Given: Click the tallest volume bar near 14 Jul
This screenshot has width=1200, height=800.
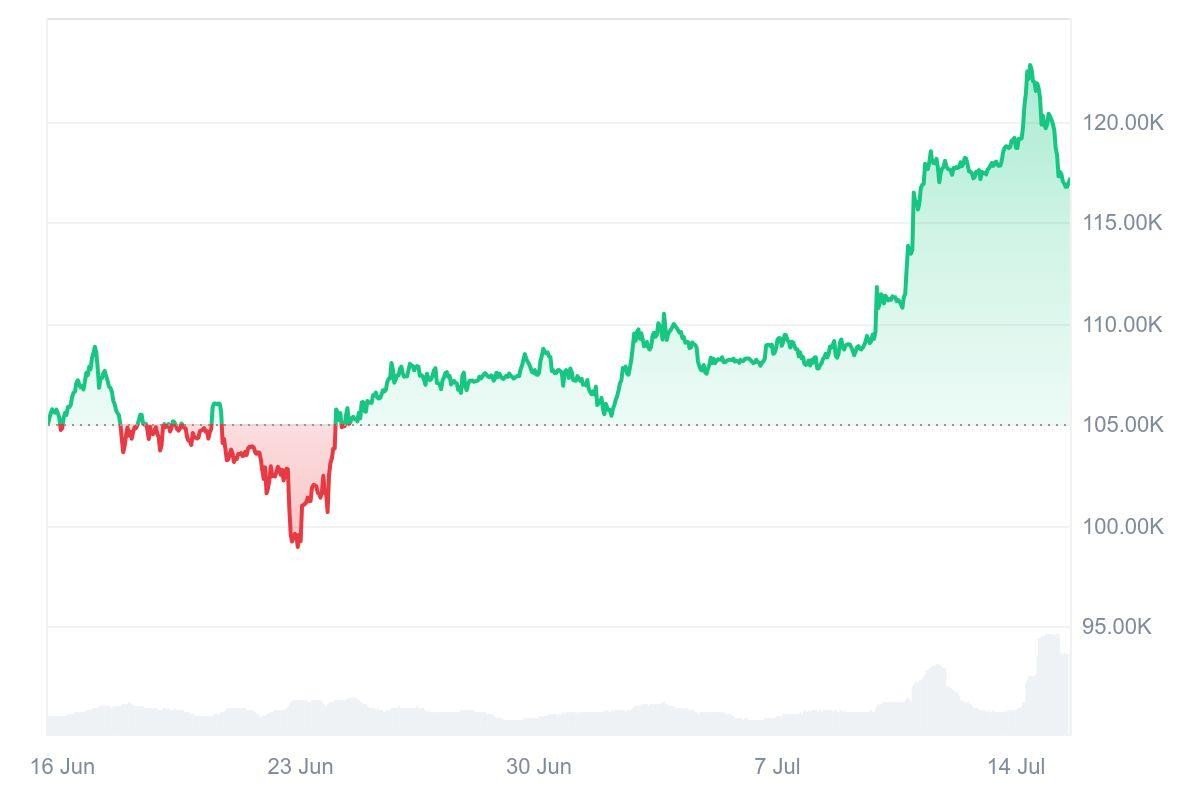Looking at the screenshot, I should tap(1049, 638).
